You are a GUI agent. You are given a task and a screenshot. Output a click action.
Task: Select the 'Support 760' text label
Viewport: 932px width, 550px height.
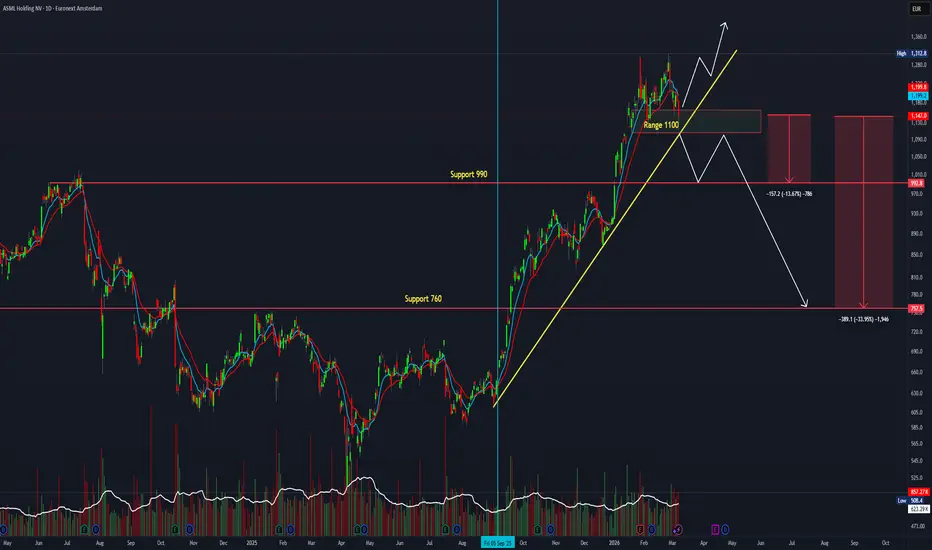point(423,298)
